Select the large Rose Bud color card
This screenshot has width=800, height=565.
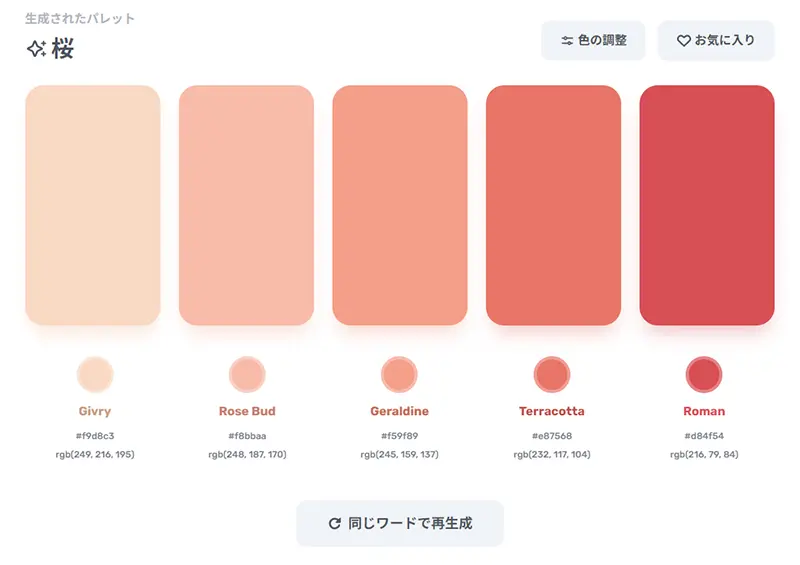coord(246,205)
